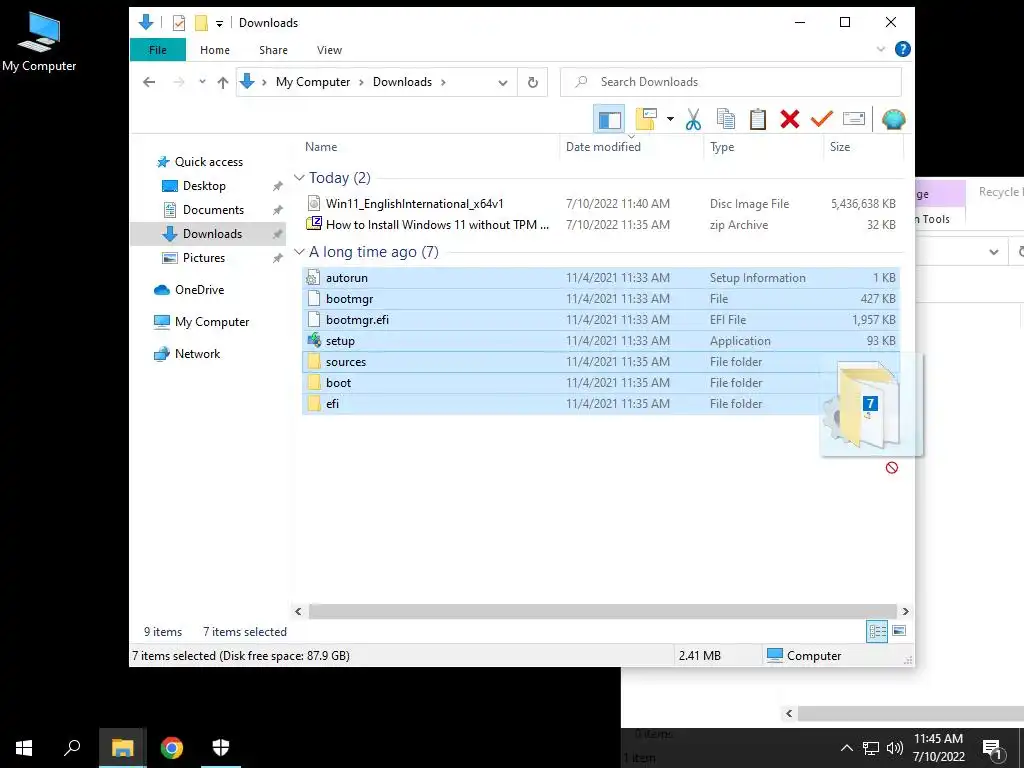
Task: Open Pictures in navigation pane
Action: (x=204, y=257)
